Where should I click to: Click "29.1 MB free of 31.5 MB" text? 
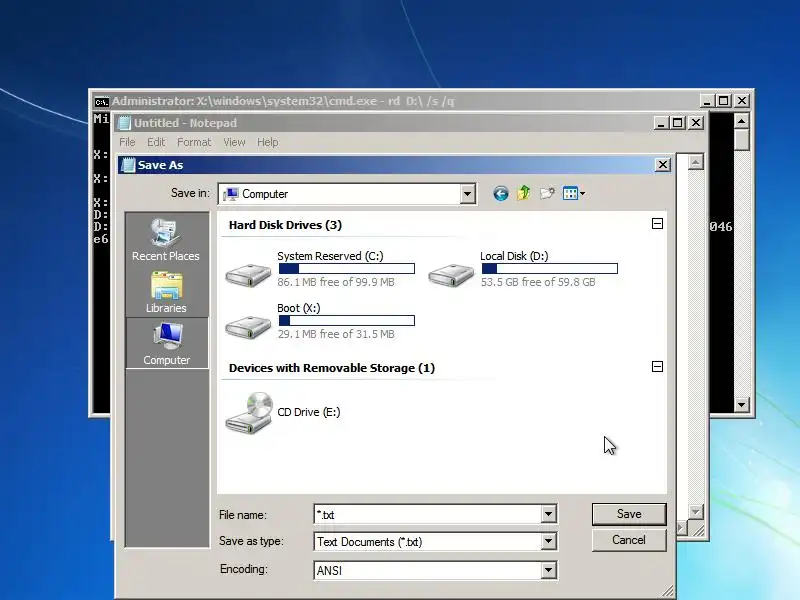click(x=336, y=334)
